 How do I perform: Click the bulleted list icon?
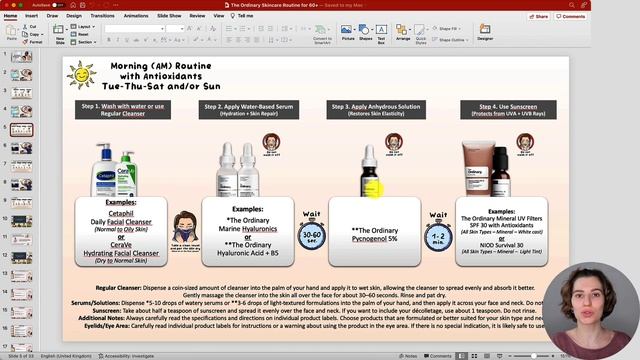[229, 29]
